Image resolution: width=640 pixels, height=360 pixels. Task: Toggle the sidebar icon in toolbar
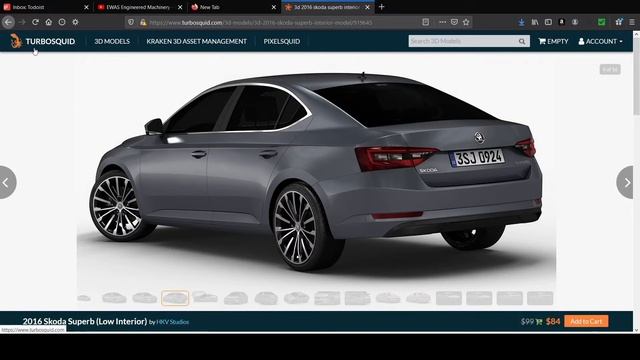click(548, 22)
